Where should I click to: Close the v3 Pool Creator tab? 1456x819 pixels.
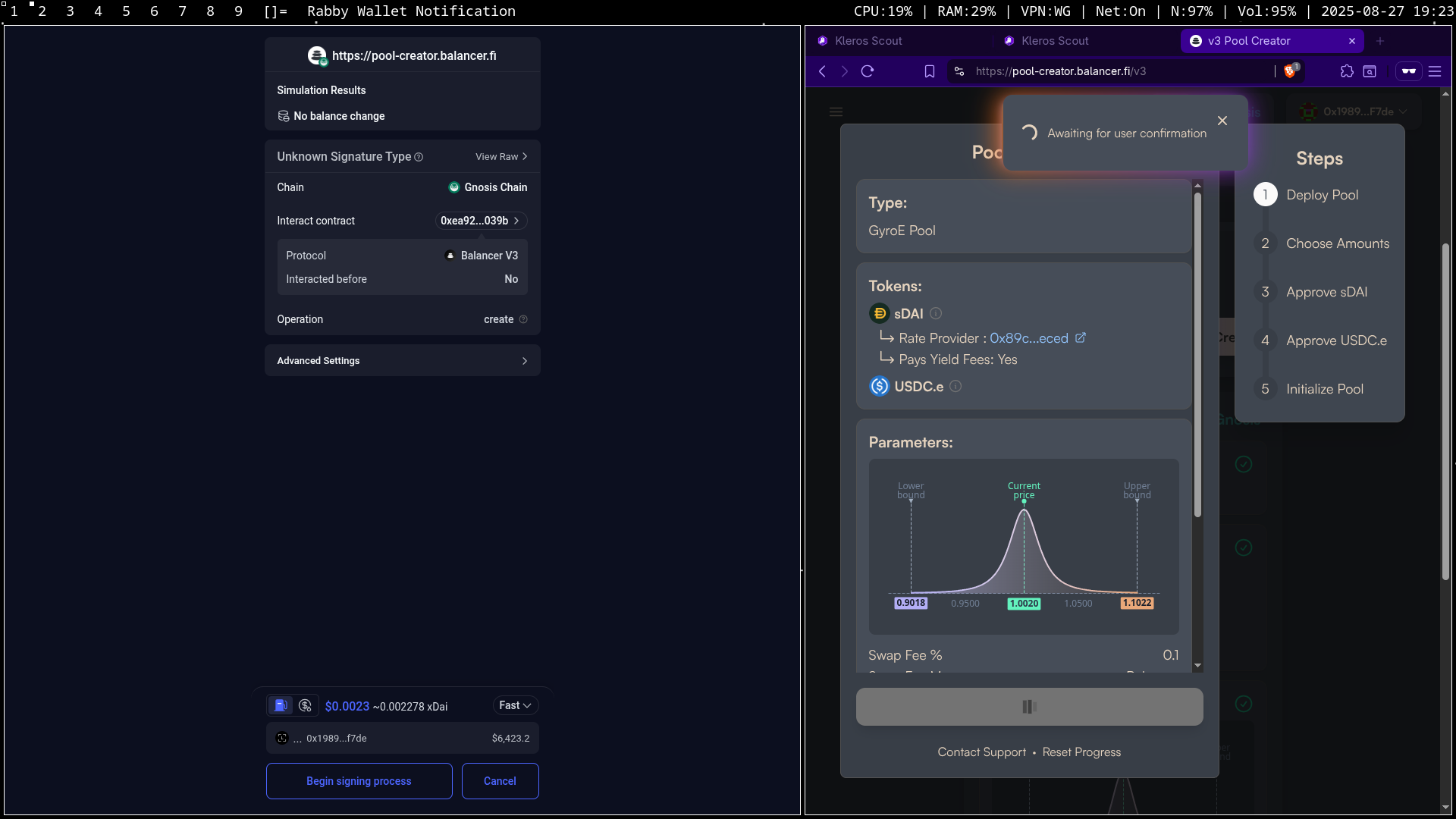[x=1351, y=41]
